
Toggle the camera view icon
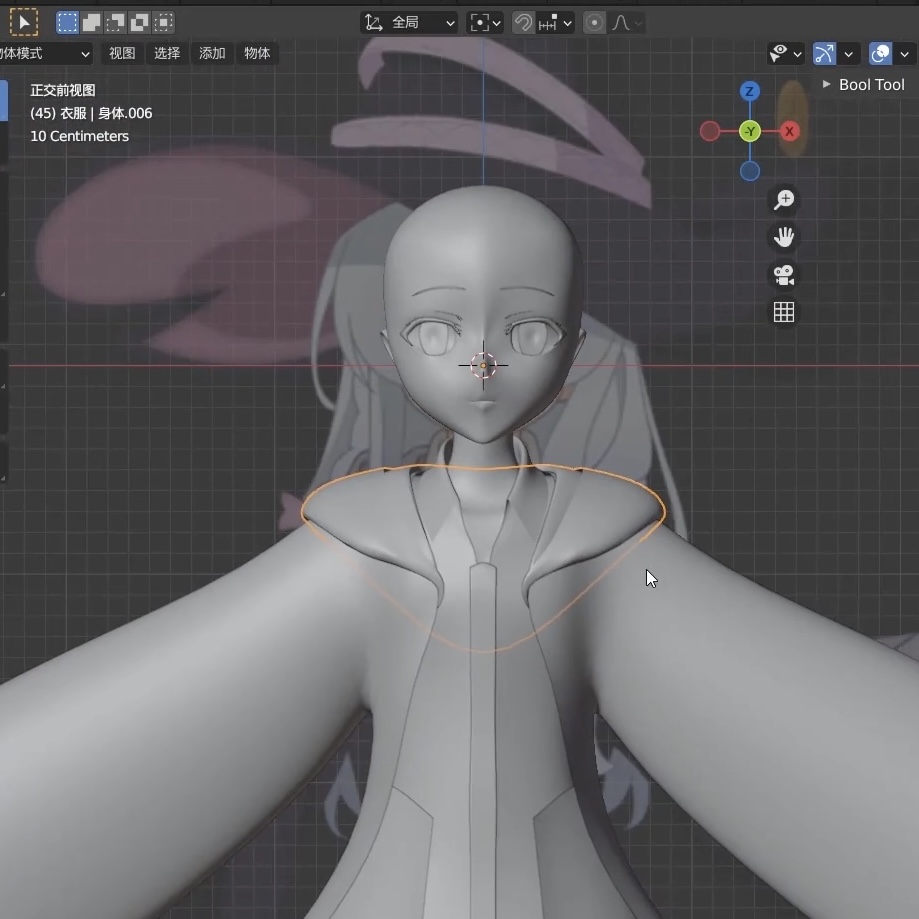(784, 275)
